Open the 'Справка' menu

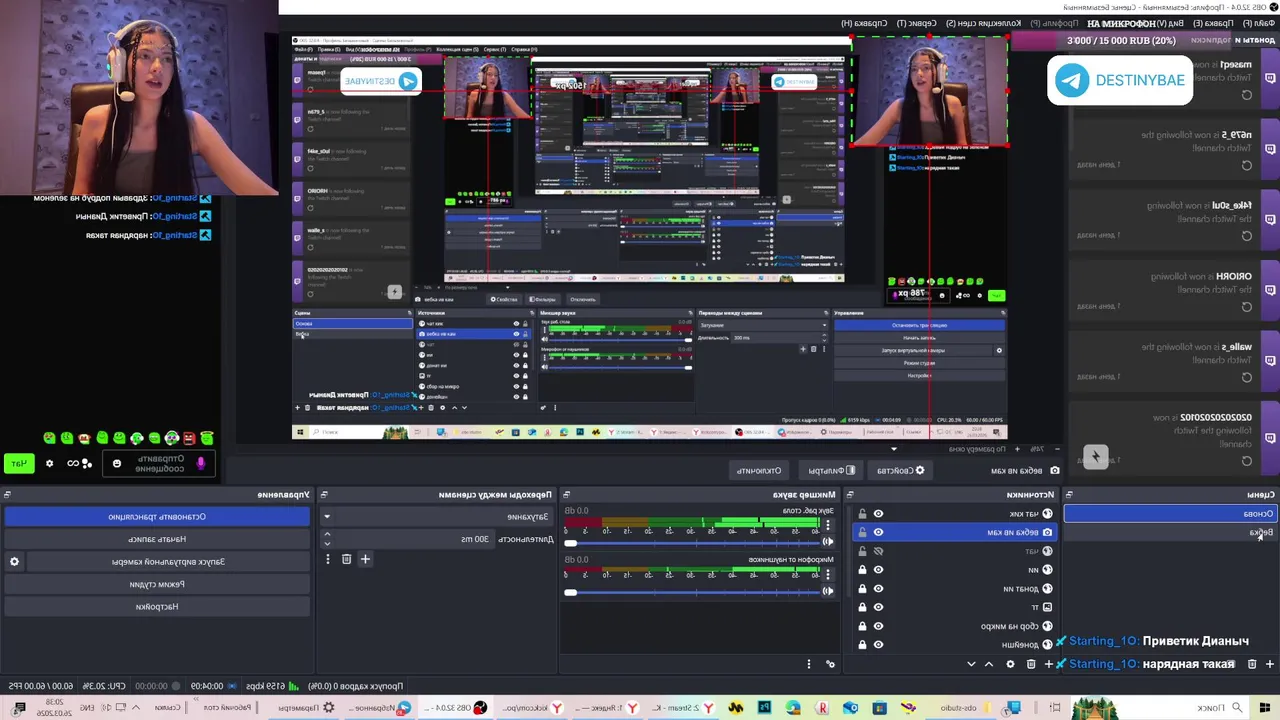(x=864, y=23)
